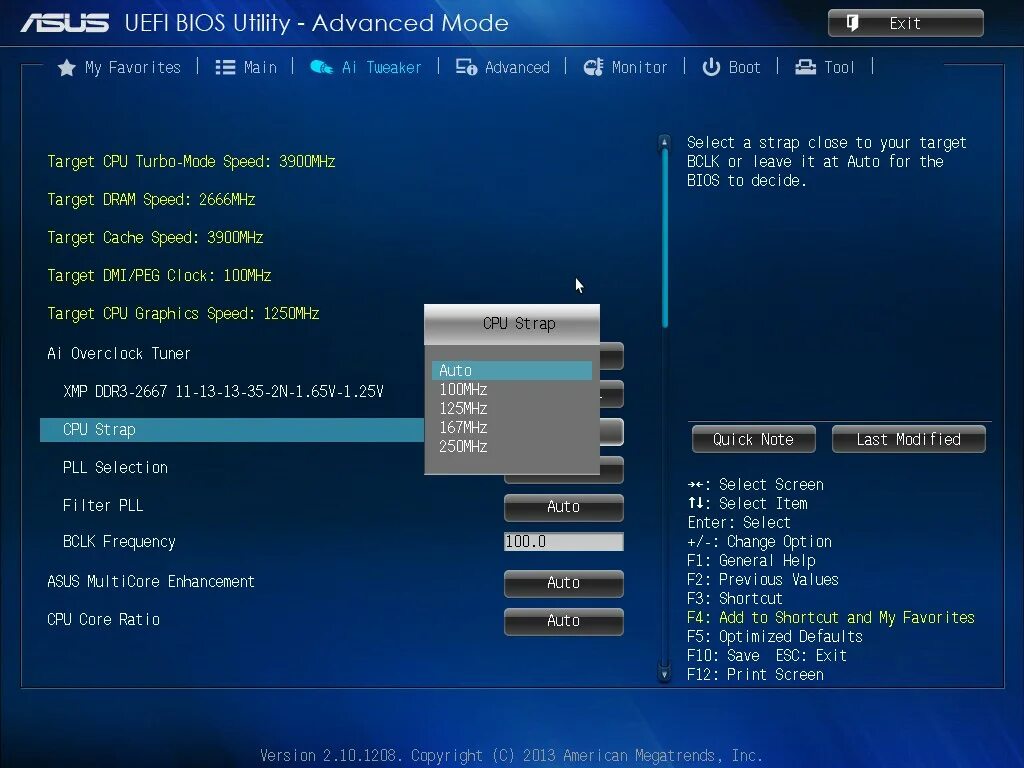Open the Filter PLL dropdown
Image resolution: width=1024 pixels, height=768 pixels.
click(563, 507)
